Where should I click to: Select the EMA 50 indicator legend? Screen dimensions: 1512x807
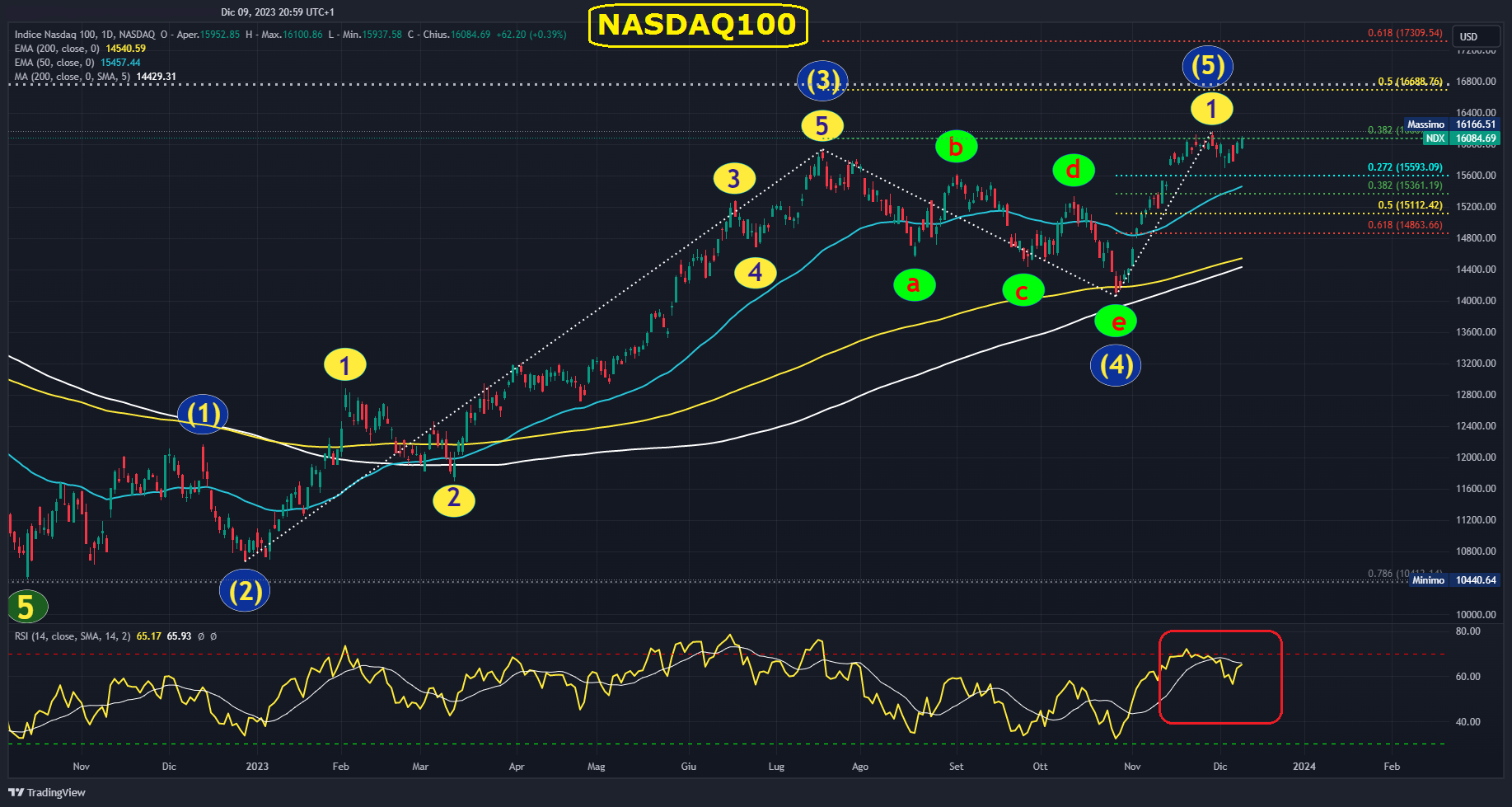77,63
